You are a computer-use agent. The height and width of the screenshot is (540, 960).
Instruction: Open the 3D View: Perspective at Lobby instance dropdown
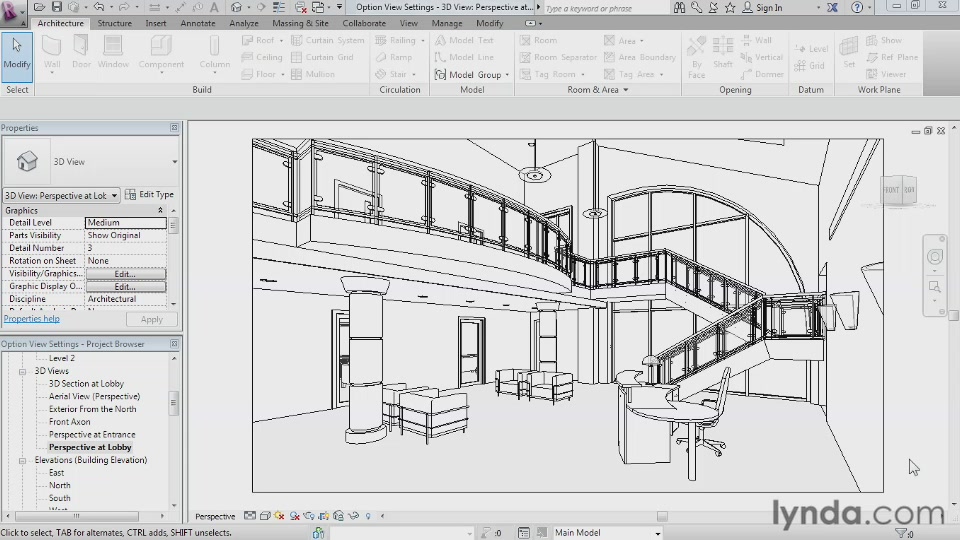(x=114, y=196)
